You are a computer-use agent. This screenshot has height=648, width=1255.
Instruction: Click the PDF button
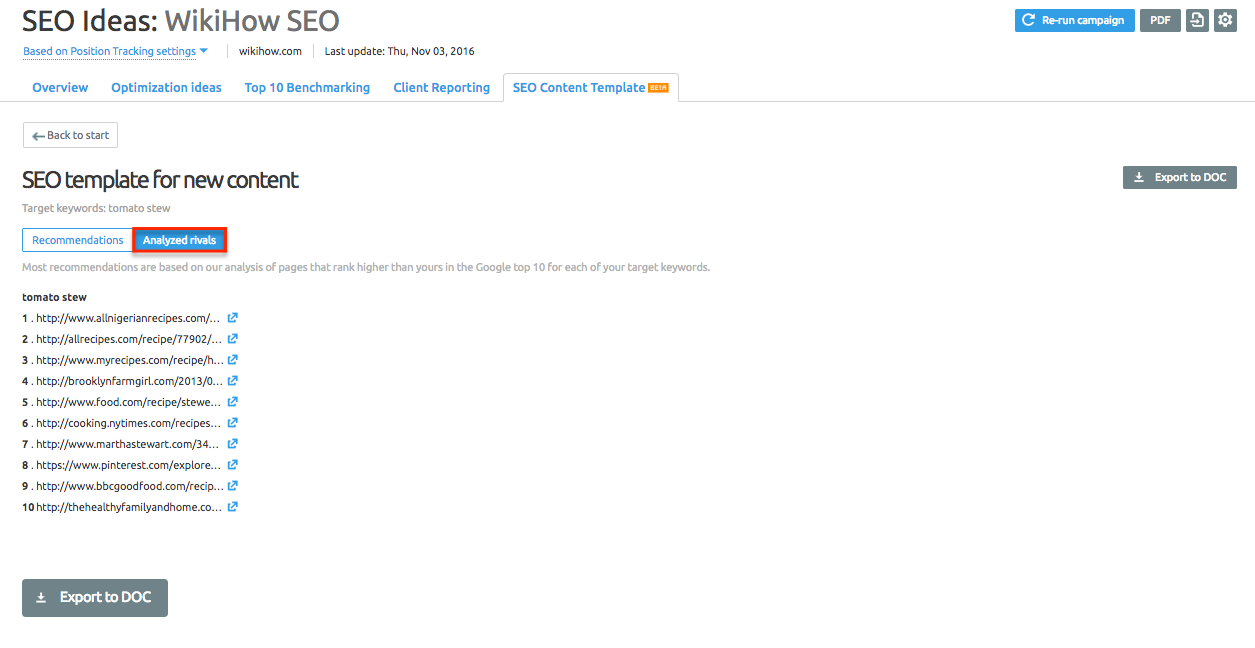click(1160, 20)
